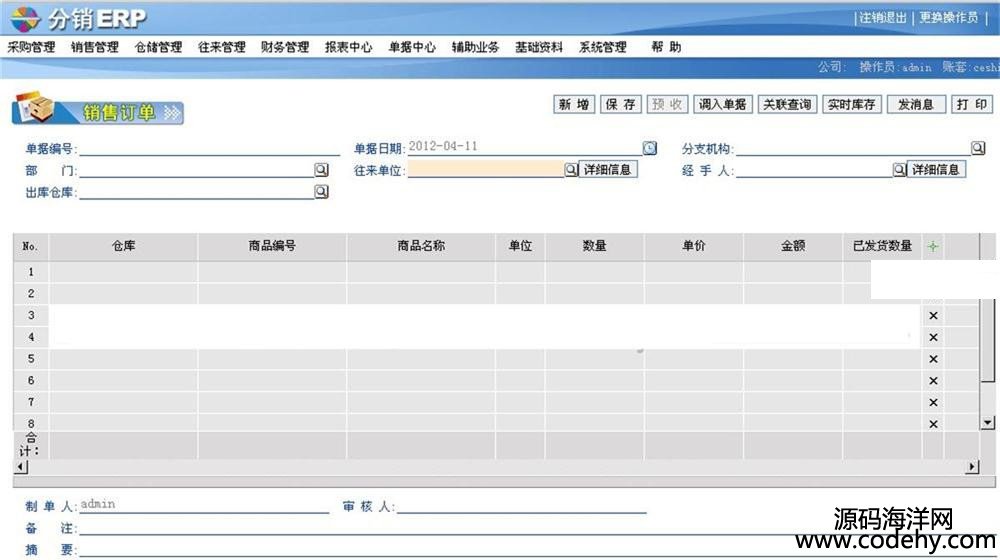This screenshot has width=1000, height=560.
Task: Click the lookup icon for 出库仓库
Action: click(321, 191)
